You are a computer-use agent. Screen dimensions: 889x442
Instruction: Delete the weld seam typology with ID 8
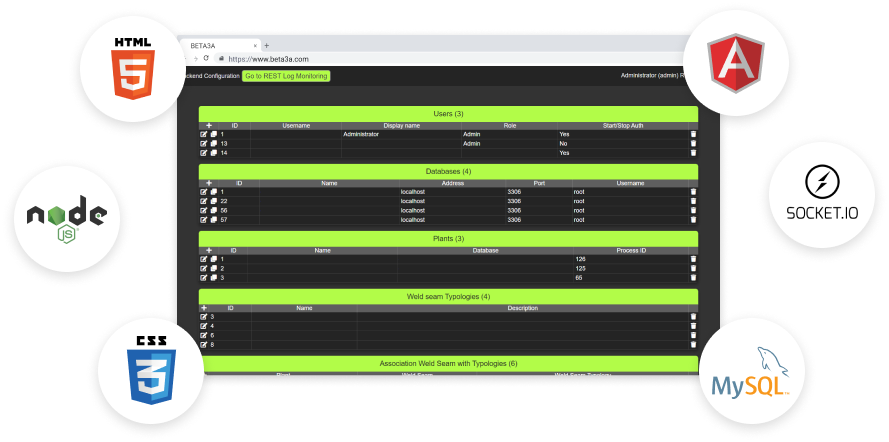[693, 345]
